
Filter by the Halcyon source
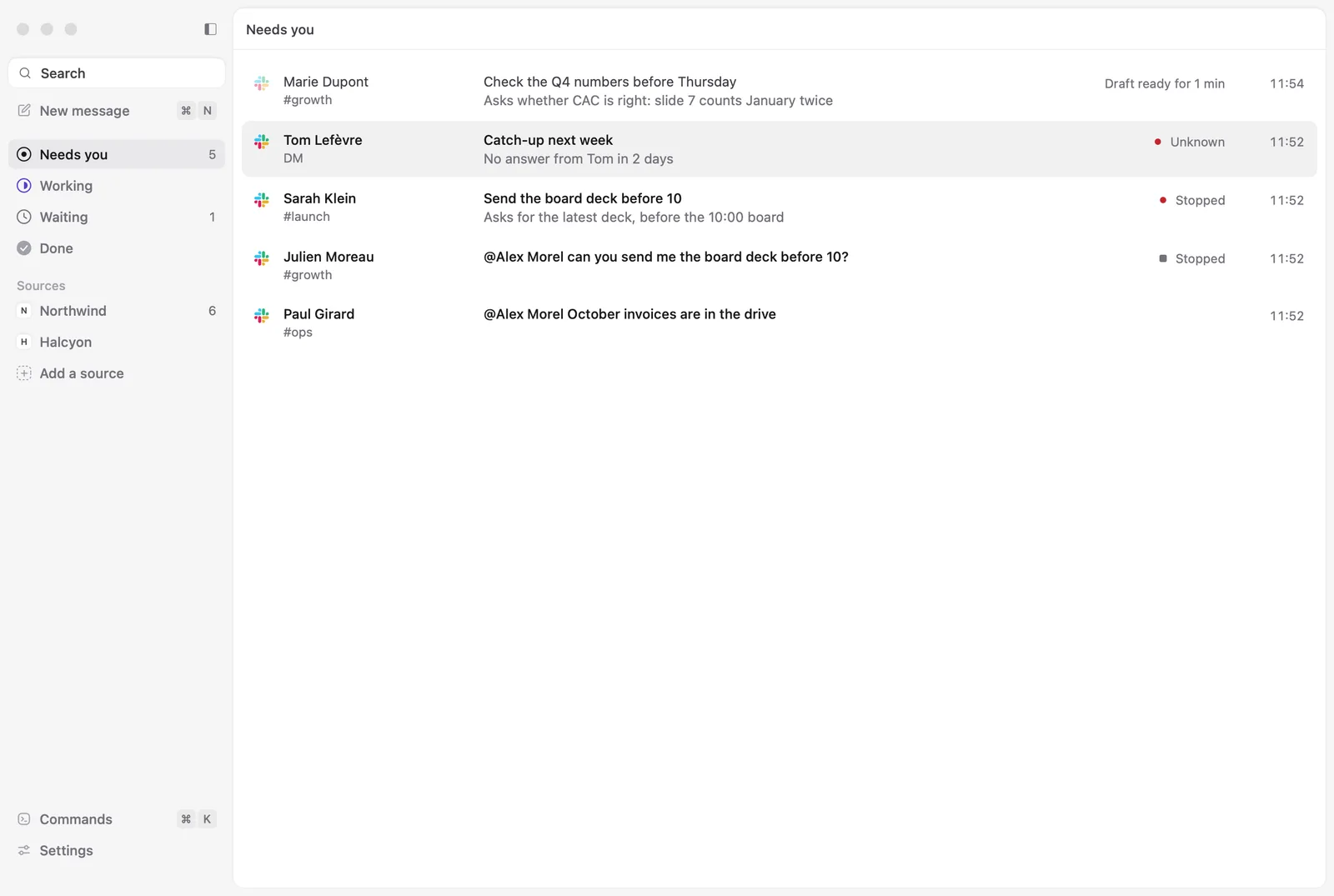click(117, 342)
